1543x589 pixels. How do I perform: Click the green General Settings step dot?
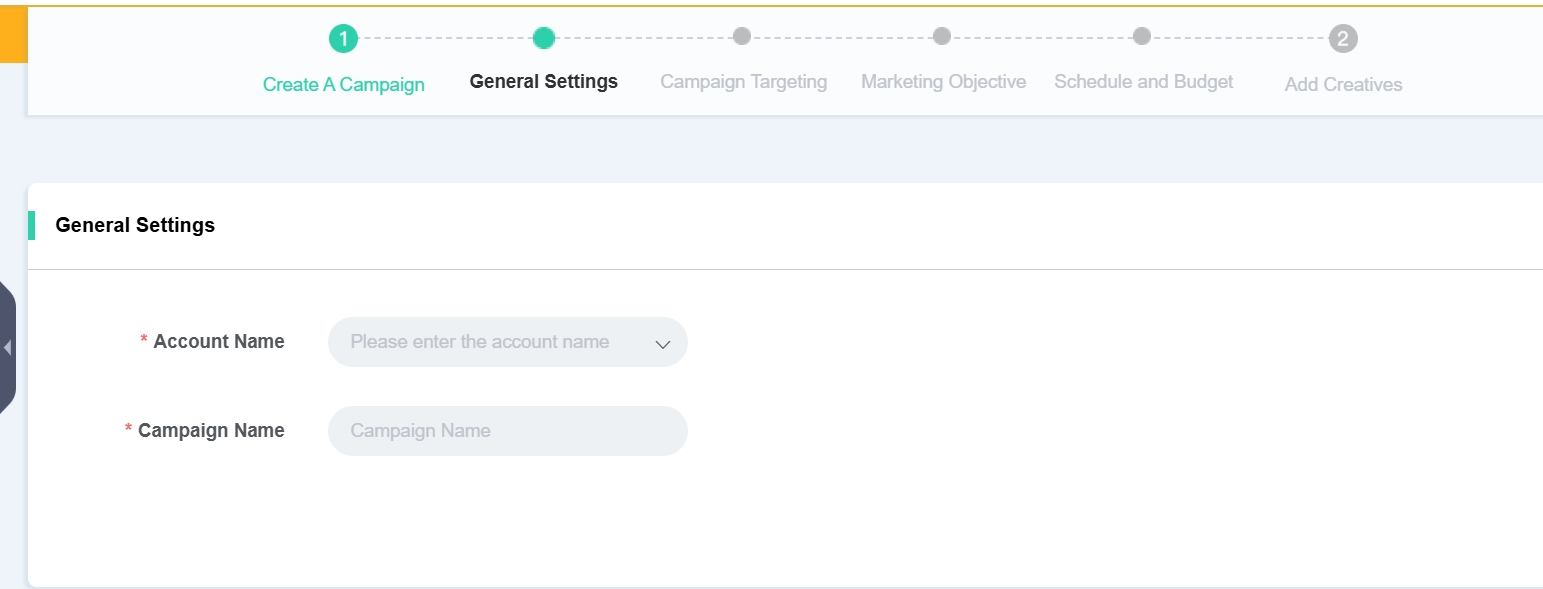point(544,38)
